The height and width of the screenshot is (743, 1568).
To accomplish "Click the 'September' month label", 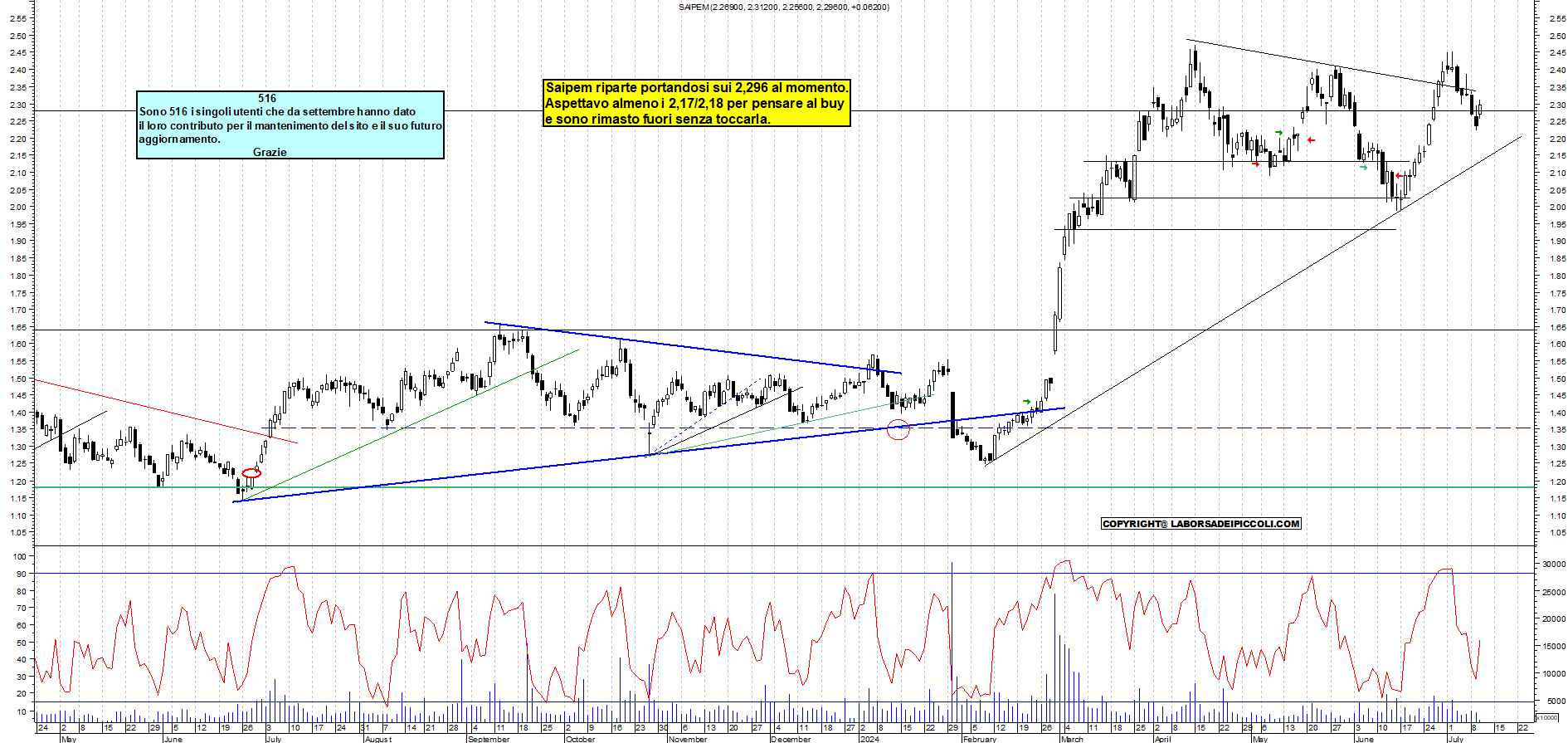I will click(x=489, y=739).
